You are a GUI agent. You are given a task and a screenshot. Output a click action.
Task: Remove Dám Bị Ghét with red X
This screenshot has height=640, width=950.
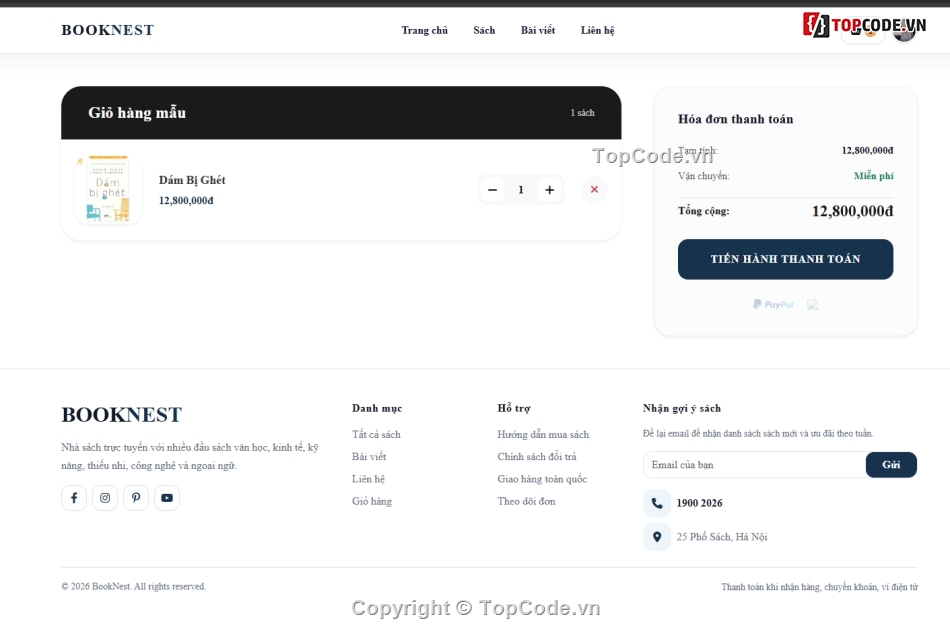point(594,190)
